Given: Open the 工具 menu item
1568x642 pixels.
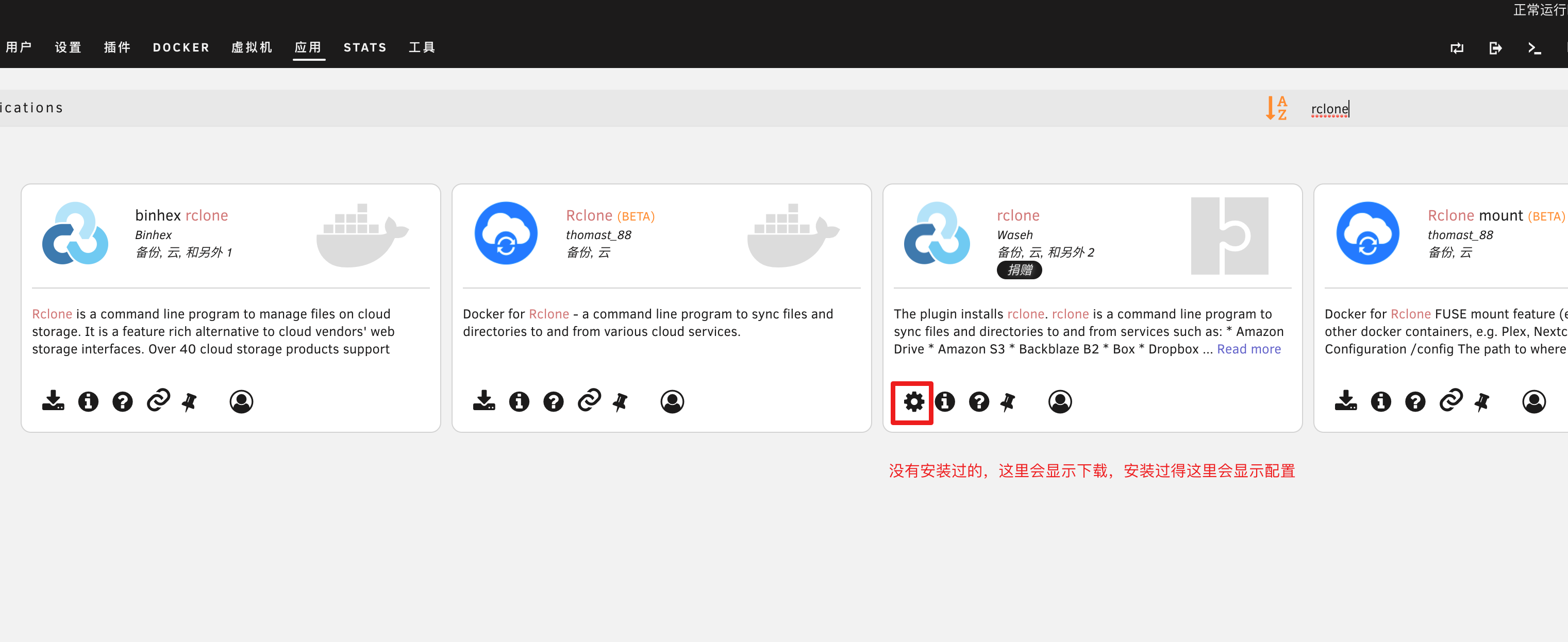Looking at the screenshot, I should [x=421, y=47].
